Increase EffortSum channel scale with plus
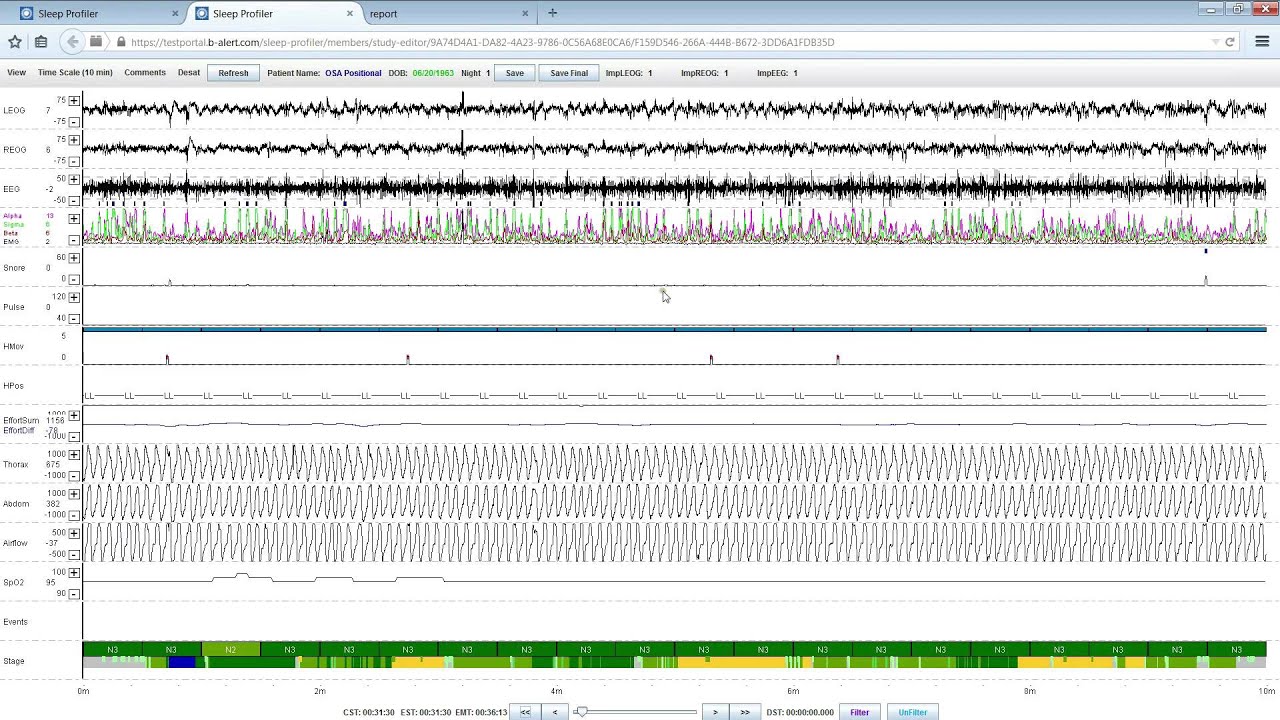Viewport: 1280px width, 720px height. tap(74, 416)
